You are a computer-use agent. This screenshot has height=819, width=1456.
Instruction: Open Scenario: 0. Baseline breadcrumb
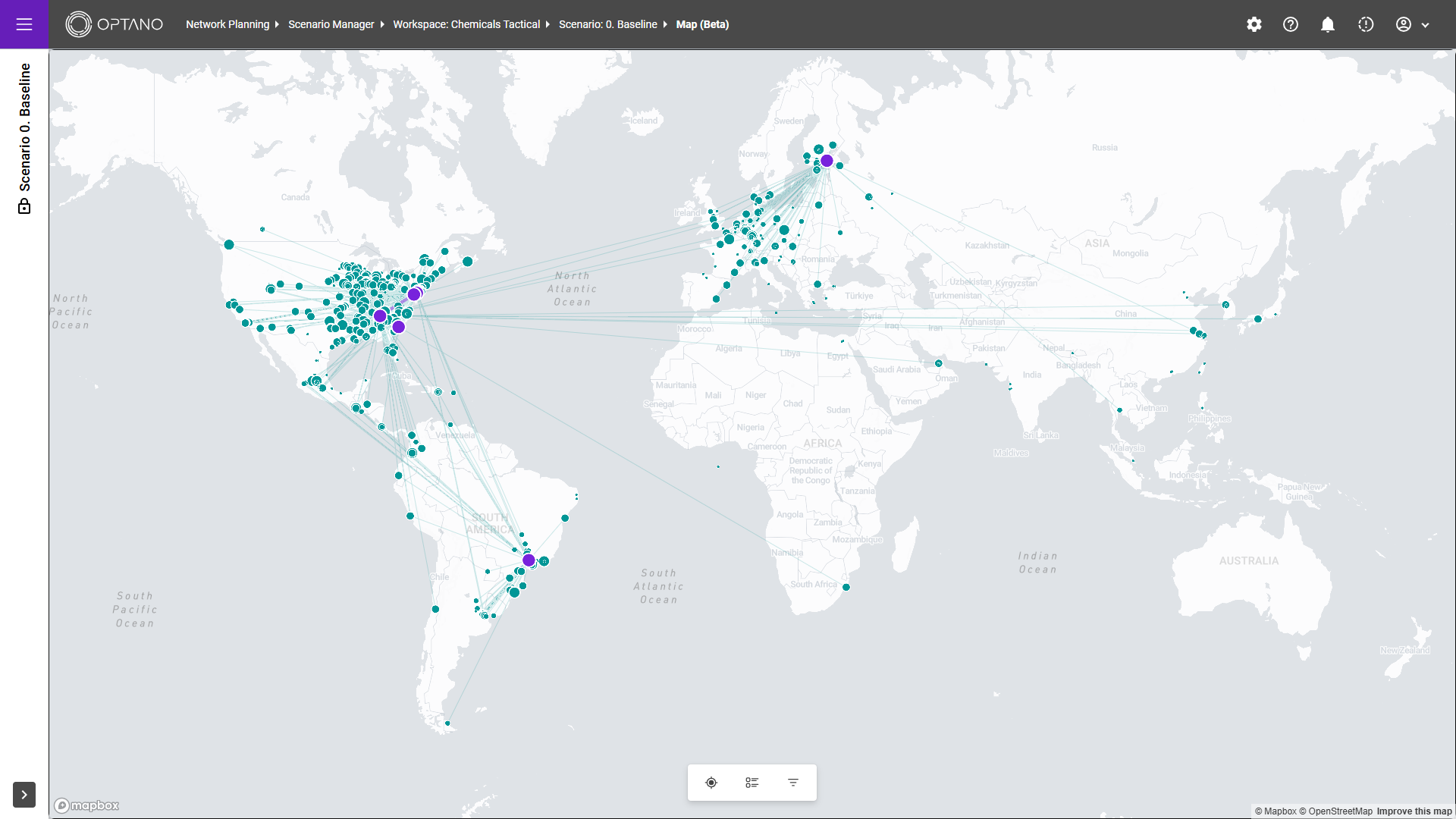608,24
